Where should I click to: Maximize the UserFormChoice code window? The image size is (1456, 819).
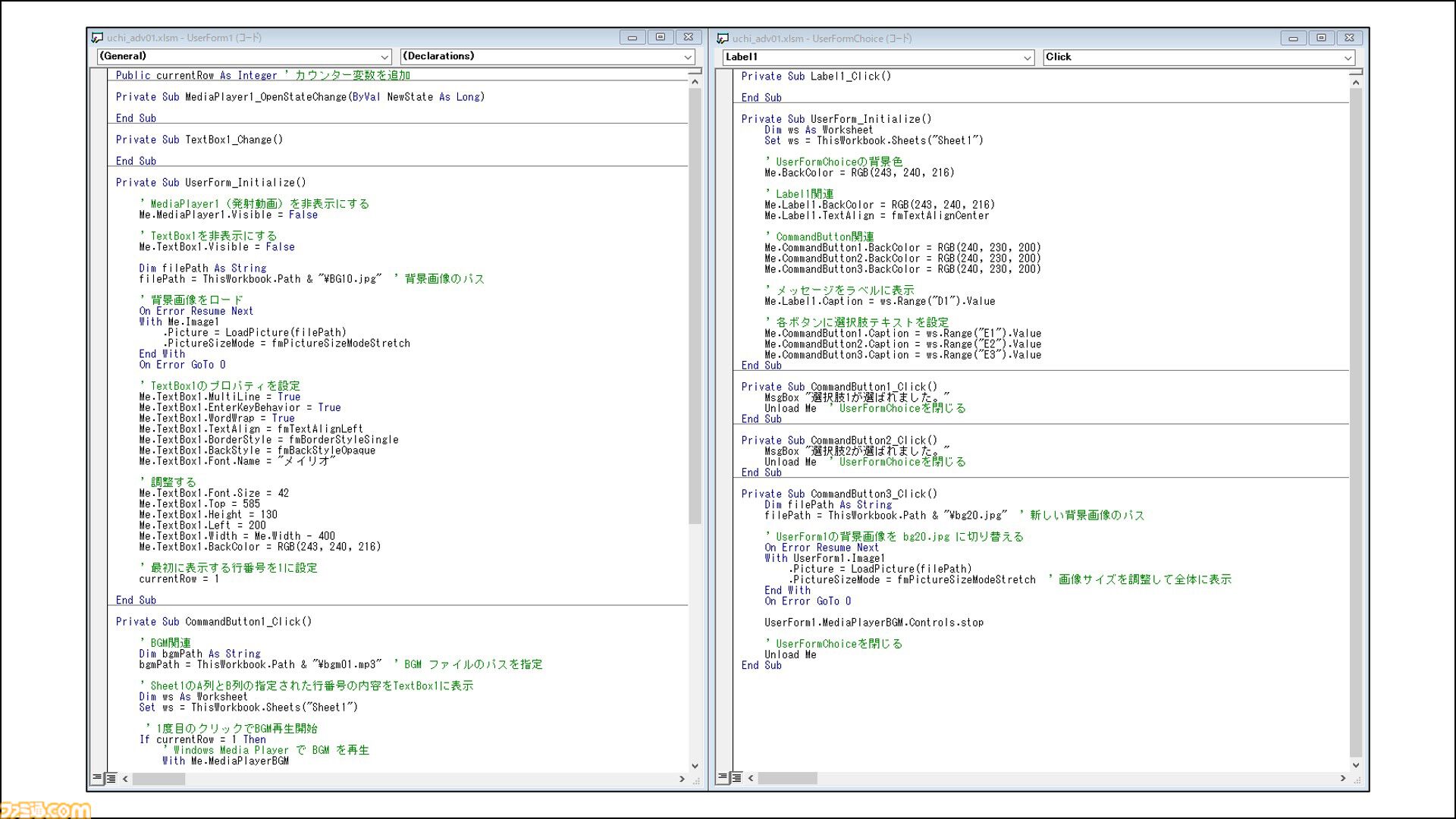[1321, 38]
